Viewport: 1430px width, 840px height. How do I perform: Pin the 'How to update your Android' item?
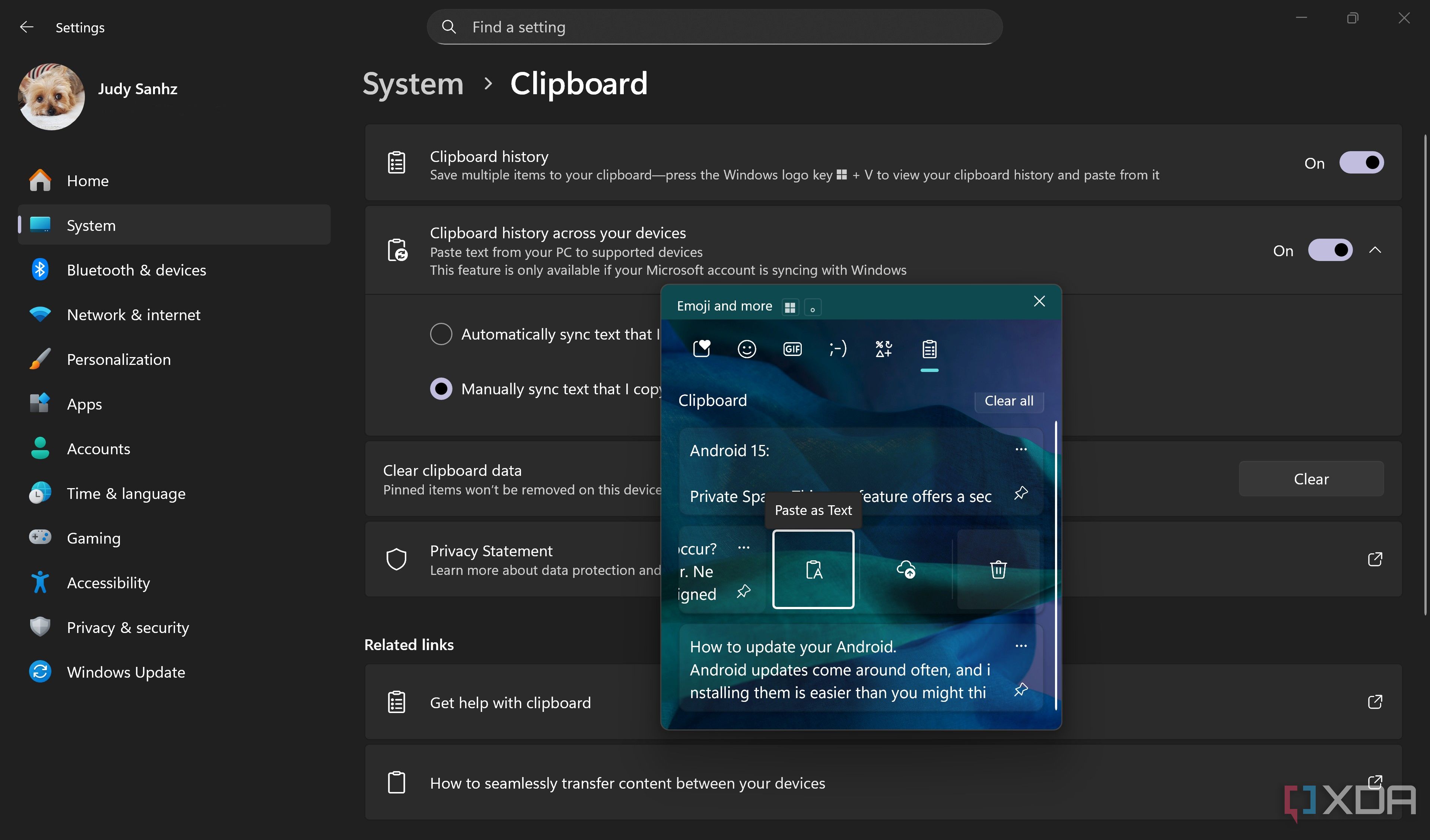(1021, 690)
